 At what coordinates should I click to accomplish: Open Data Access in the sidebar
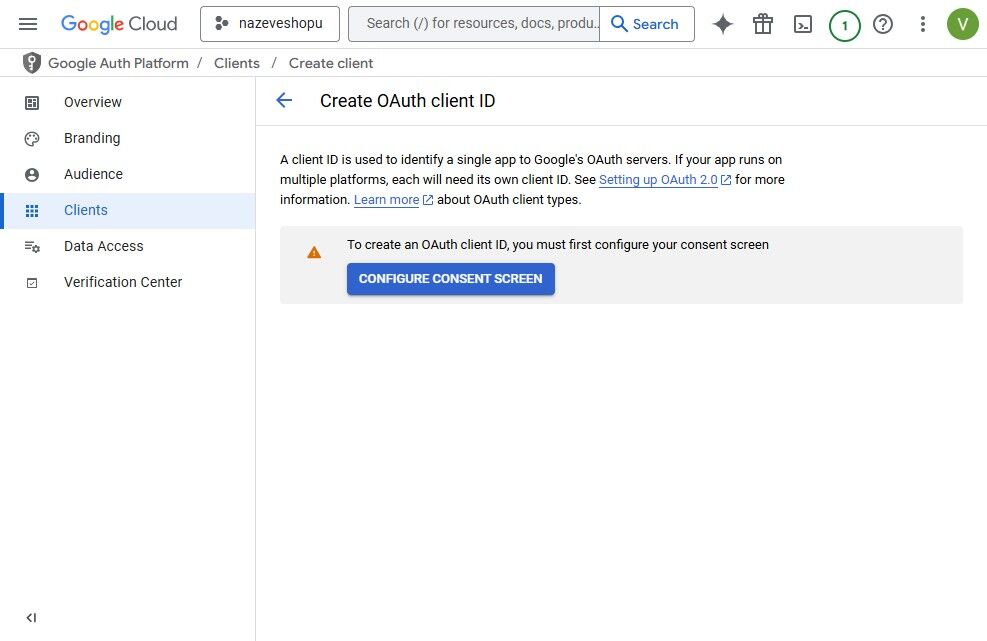coord(128,246)
